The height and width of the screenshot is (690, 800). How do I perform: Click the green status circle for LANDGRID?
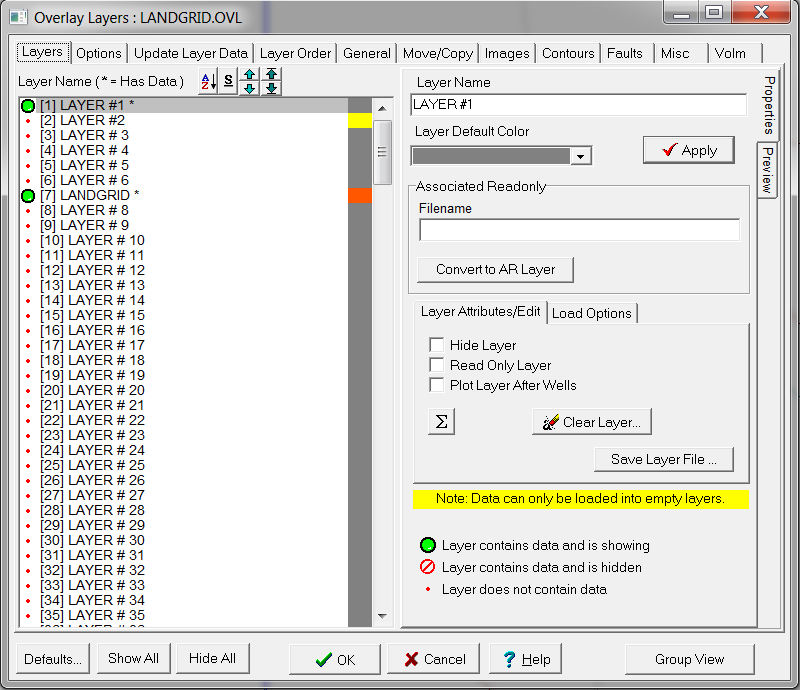28,196
